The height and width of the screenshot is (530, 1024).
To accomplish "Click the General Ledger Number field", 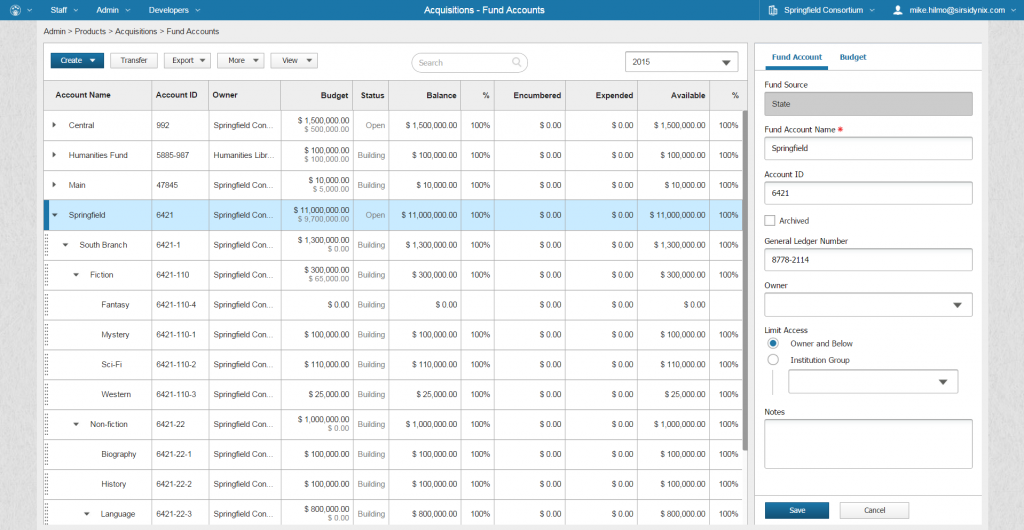I will click(x=868, y=259).
